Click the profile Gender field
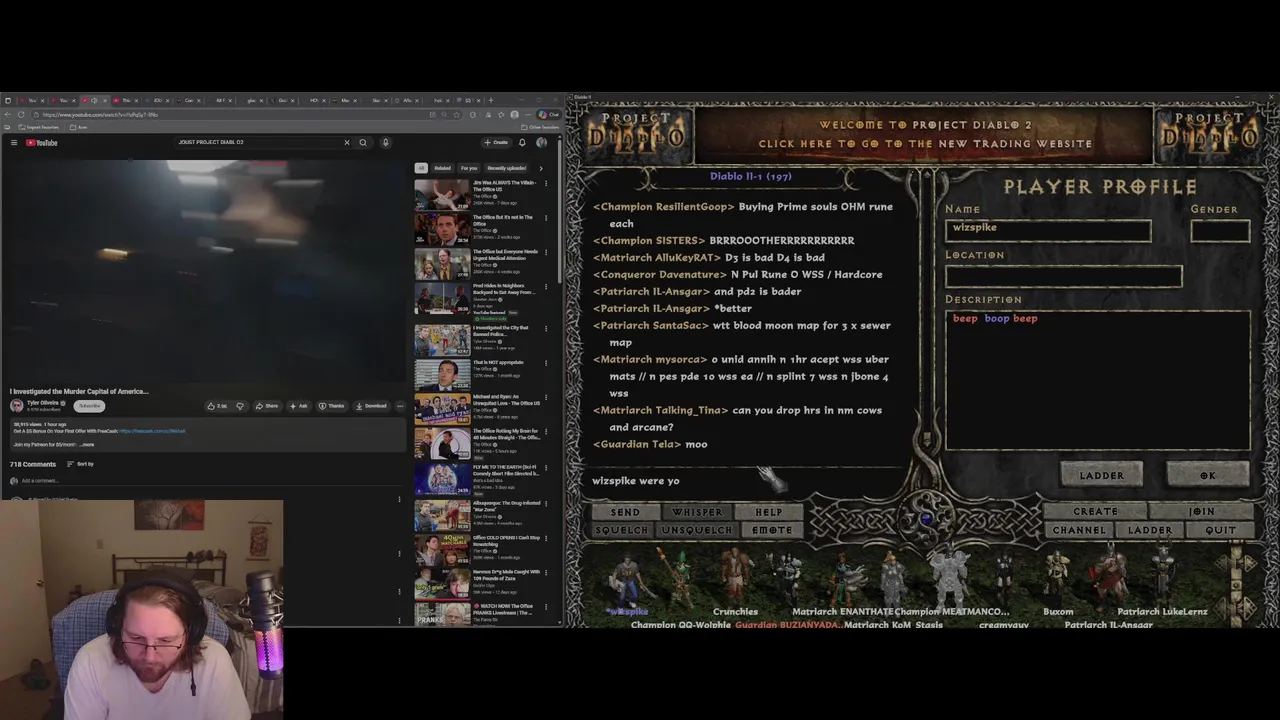The image size is (1280, 720). 1220,231
